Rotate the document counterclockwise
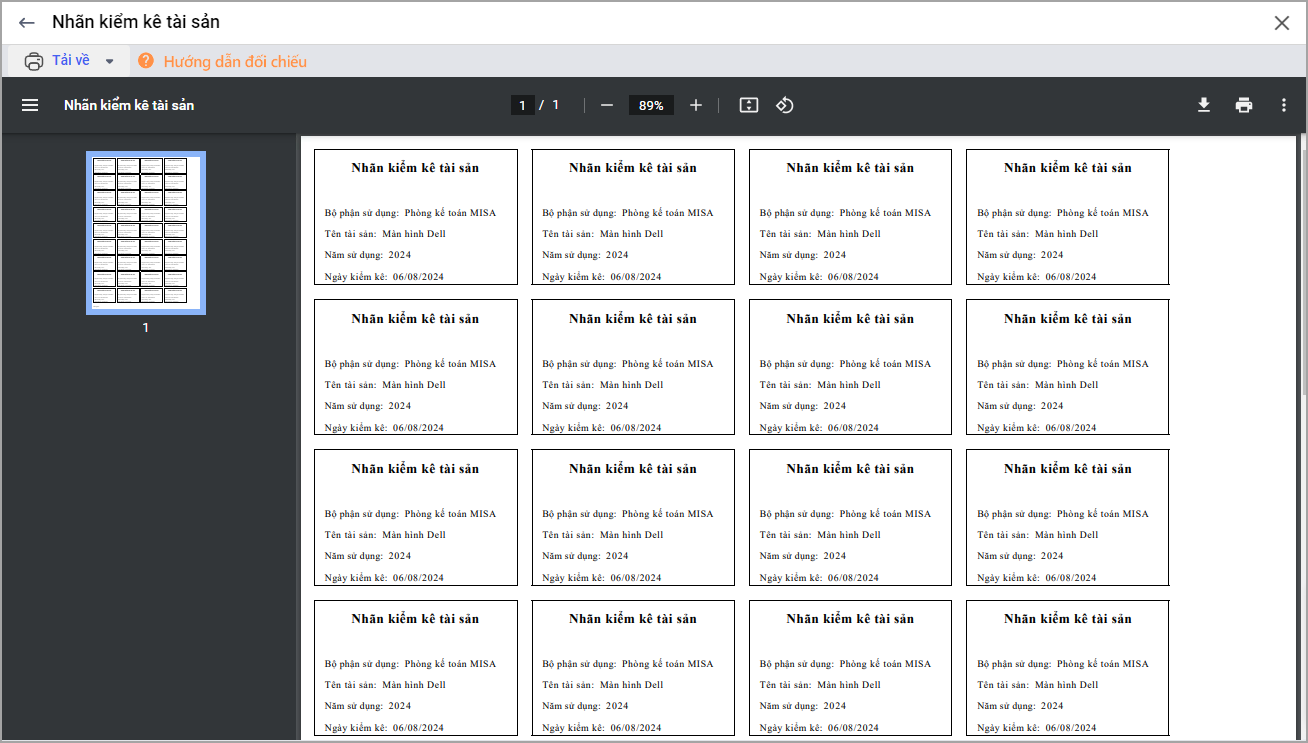 point(785,105)
